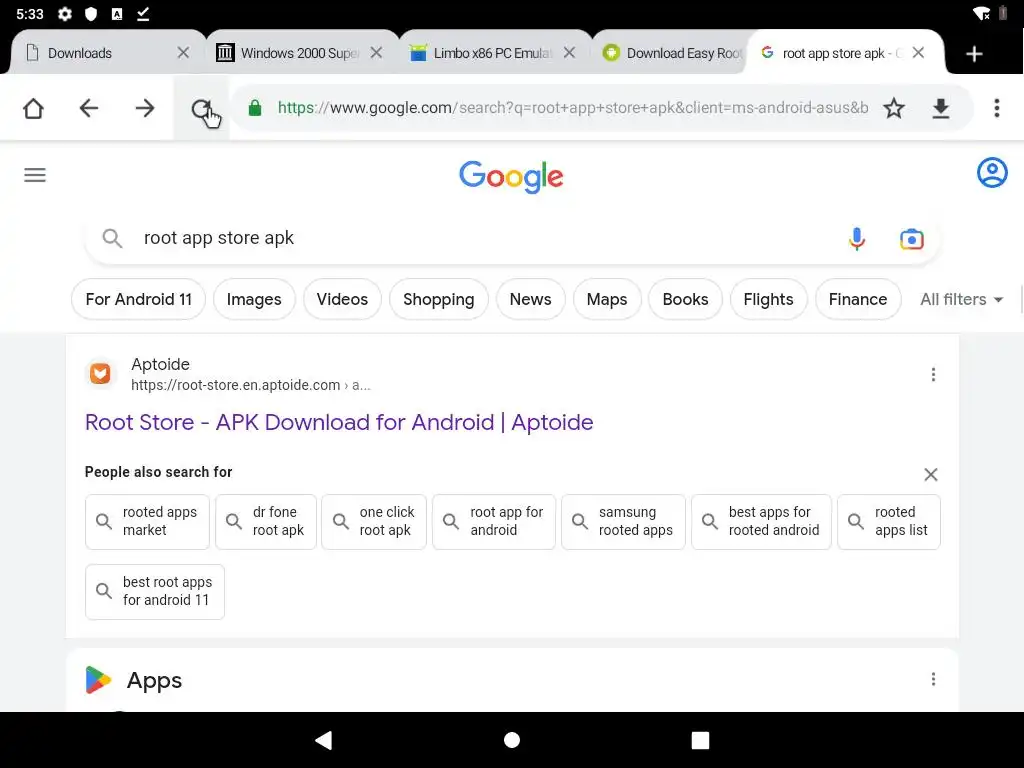The image size is (1024, 768).
Task: Filter results by Shopping
Action: (x=439, y=299)
